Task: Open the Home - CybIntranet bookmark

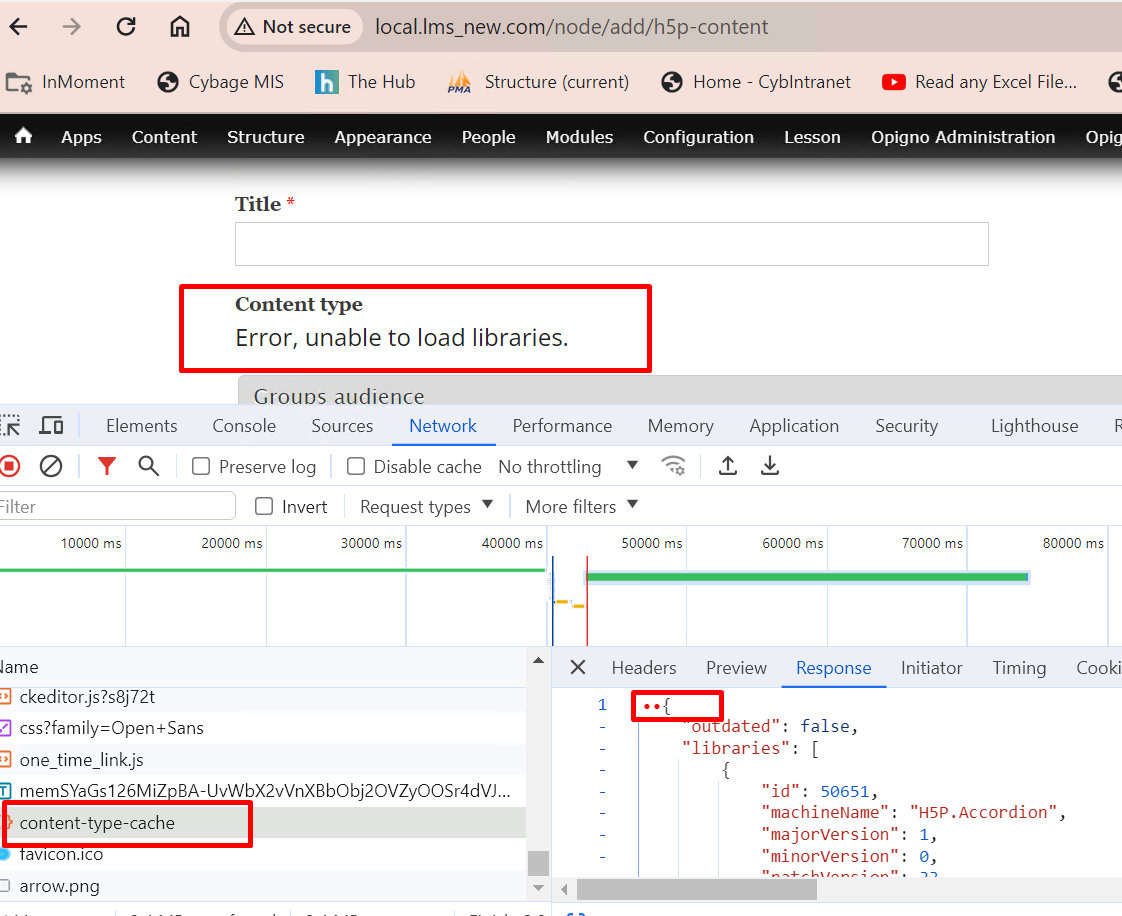Action: tap(756, 82)
